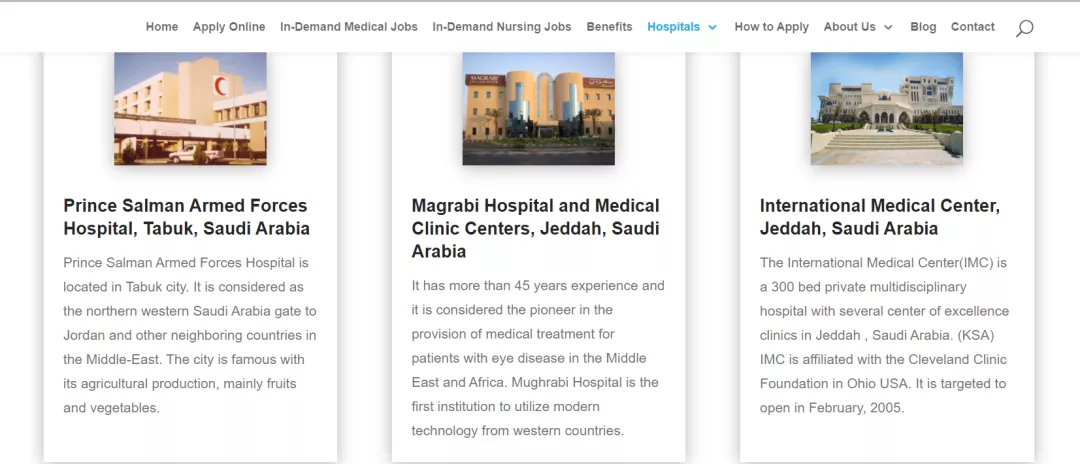Select the Benefits menu item
The image size is (1080, 464).
[x=609, y=27]
